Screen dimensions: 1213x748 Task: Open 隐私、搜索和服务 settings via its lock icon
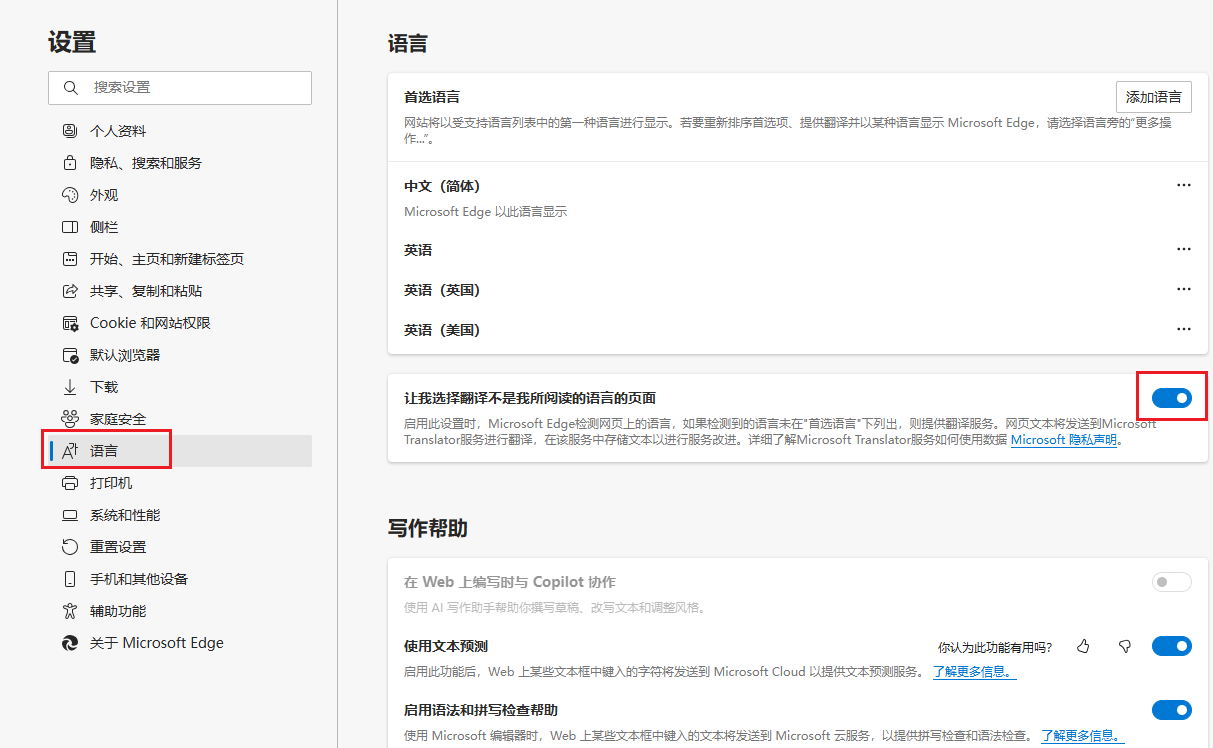[x=69, y=162]
